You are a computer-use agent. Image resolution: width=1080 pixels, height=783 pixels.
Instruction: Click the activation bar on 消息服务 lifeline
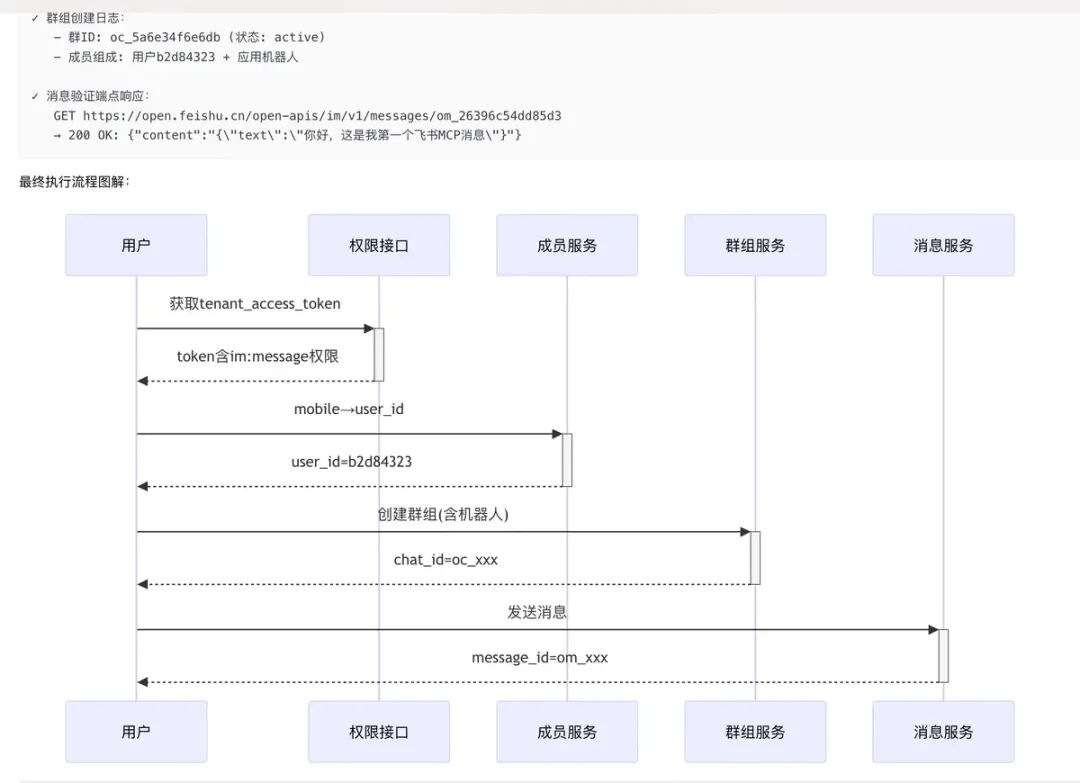coord(943,656)
